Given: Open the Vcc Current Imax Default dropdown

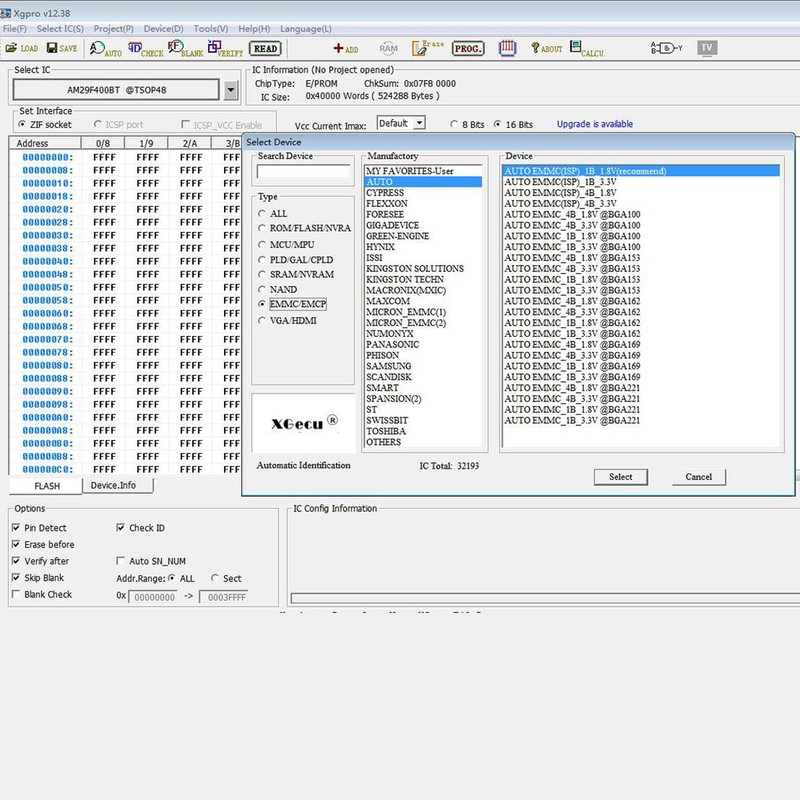Looking at the screenshot, I should coord(419,123).
